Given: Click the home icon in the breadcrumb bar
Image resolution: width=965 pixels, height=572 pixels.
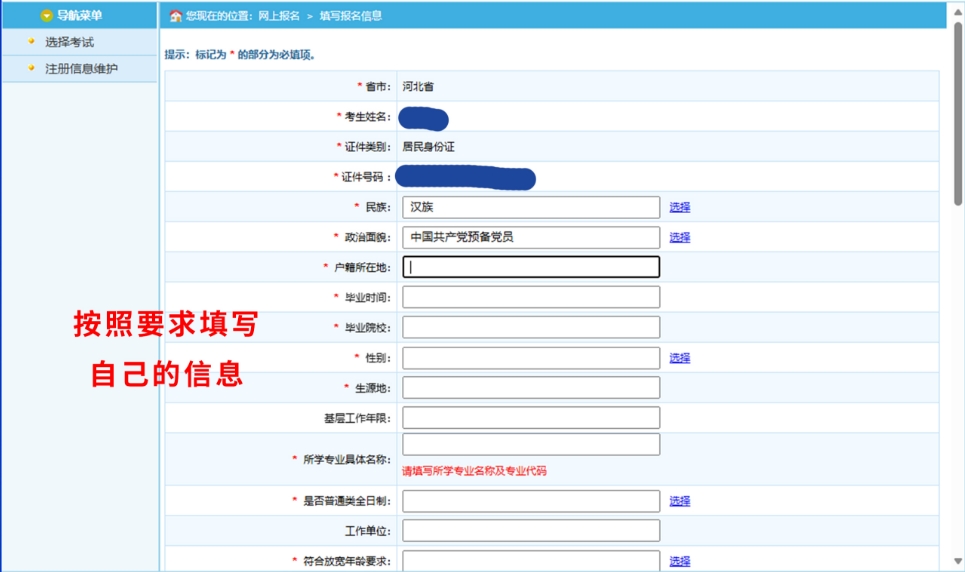Looking at the screenshot, I should (x=176, y=16).
